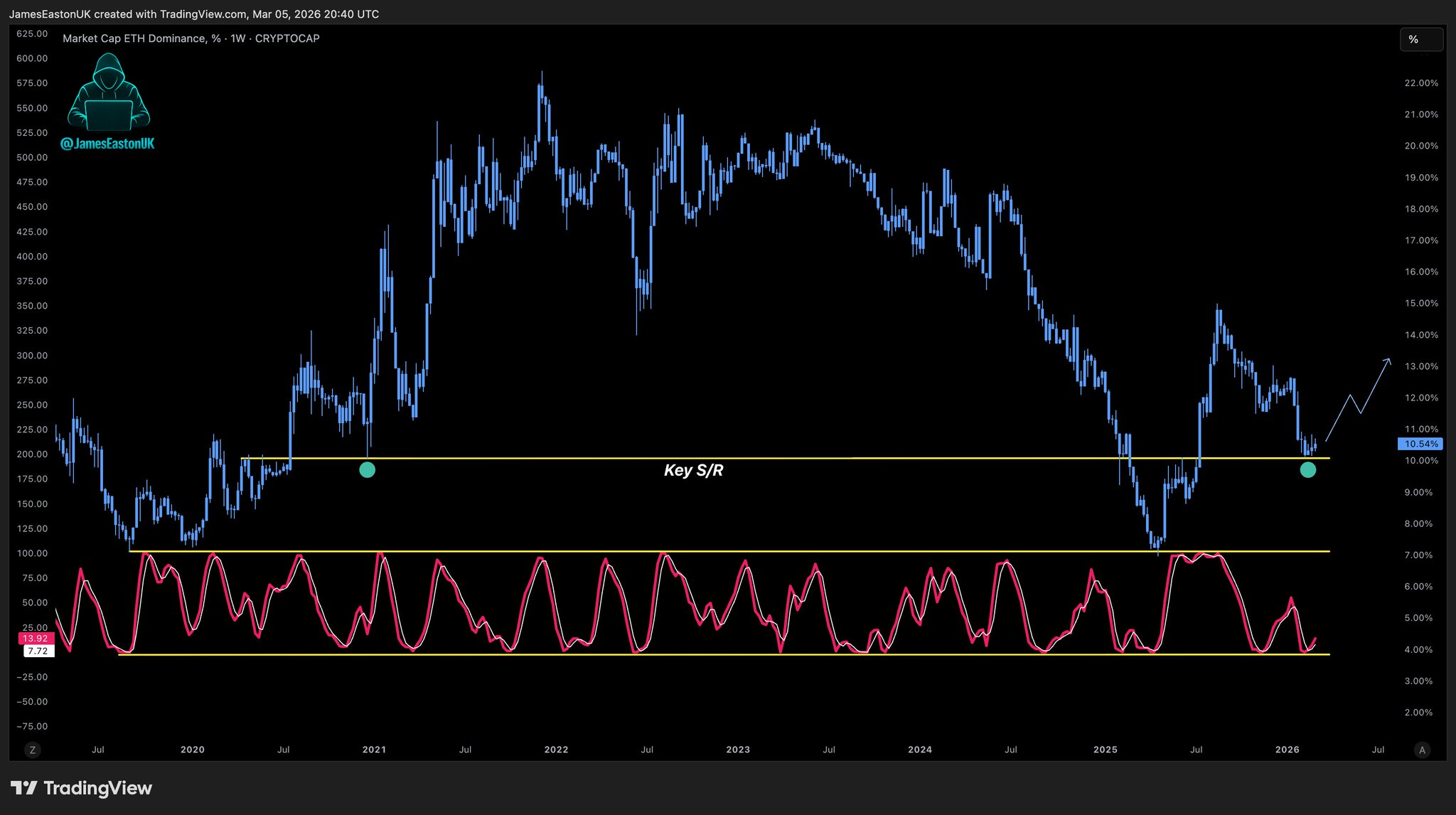Click the Z timezone icon on time axis
The height and width of the screenshot is (815, 1456).
coord(32,750)
